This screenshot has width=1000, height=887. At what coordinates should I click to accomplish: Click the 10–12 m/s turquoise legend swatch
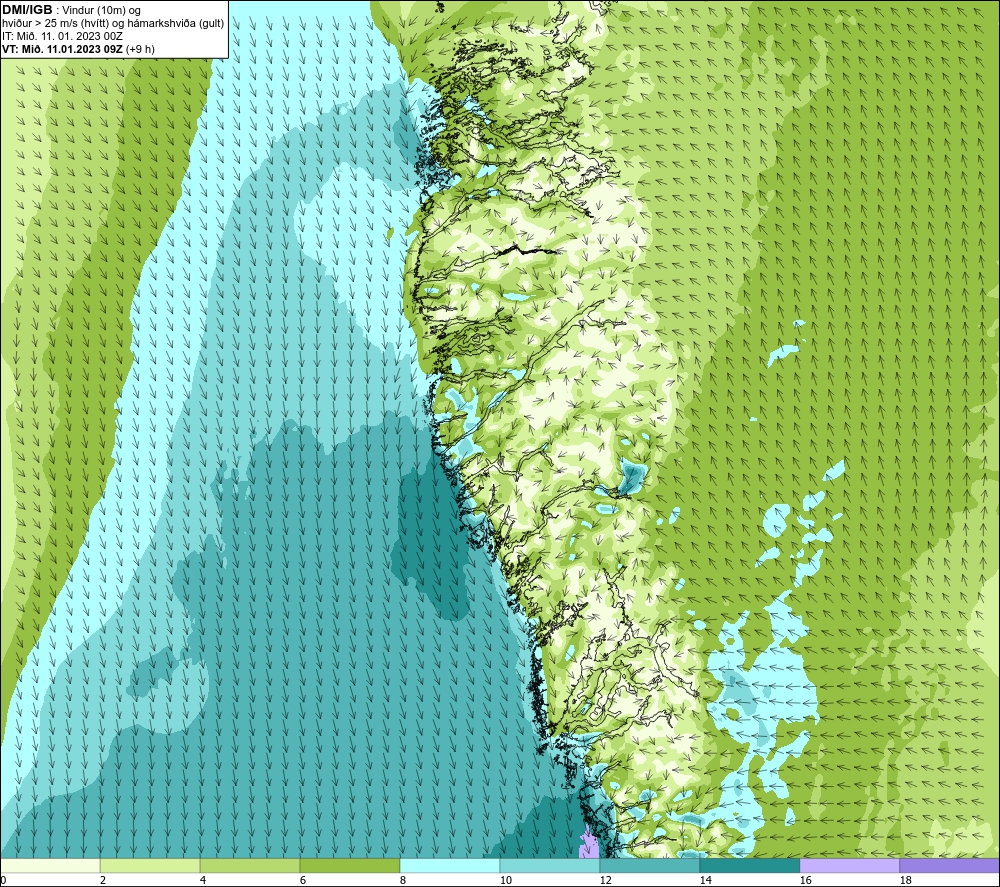click(x=550, y=865)
